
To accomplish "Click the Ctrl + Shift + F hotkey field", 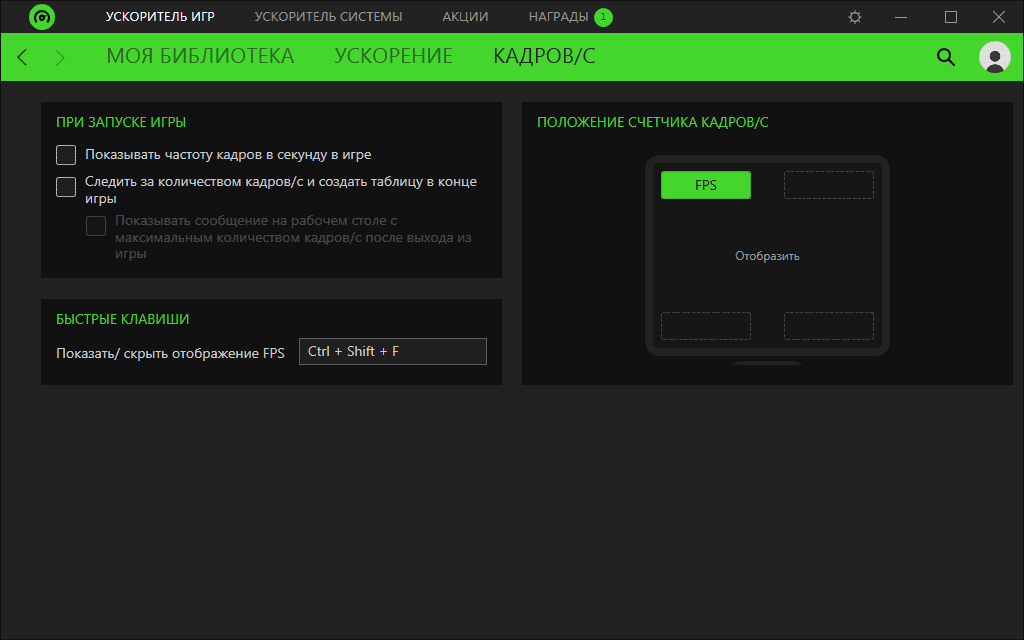I will tap(392, 351).
